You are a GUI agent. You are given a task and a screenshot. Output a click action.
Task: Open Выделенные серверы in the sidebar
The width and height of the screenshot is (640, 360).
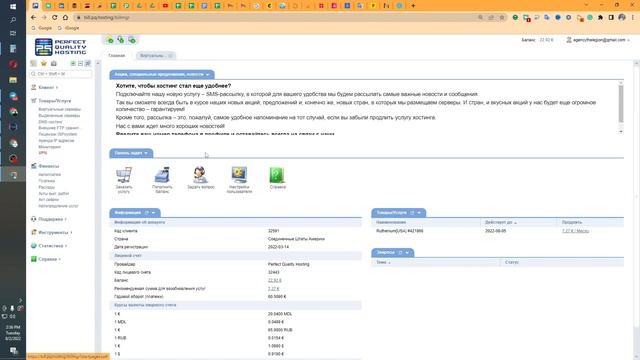tap(59, 116)
